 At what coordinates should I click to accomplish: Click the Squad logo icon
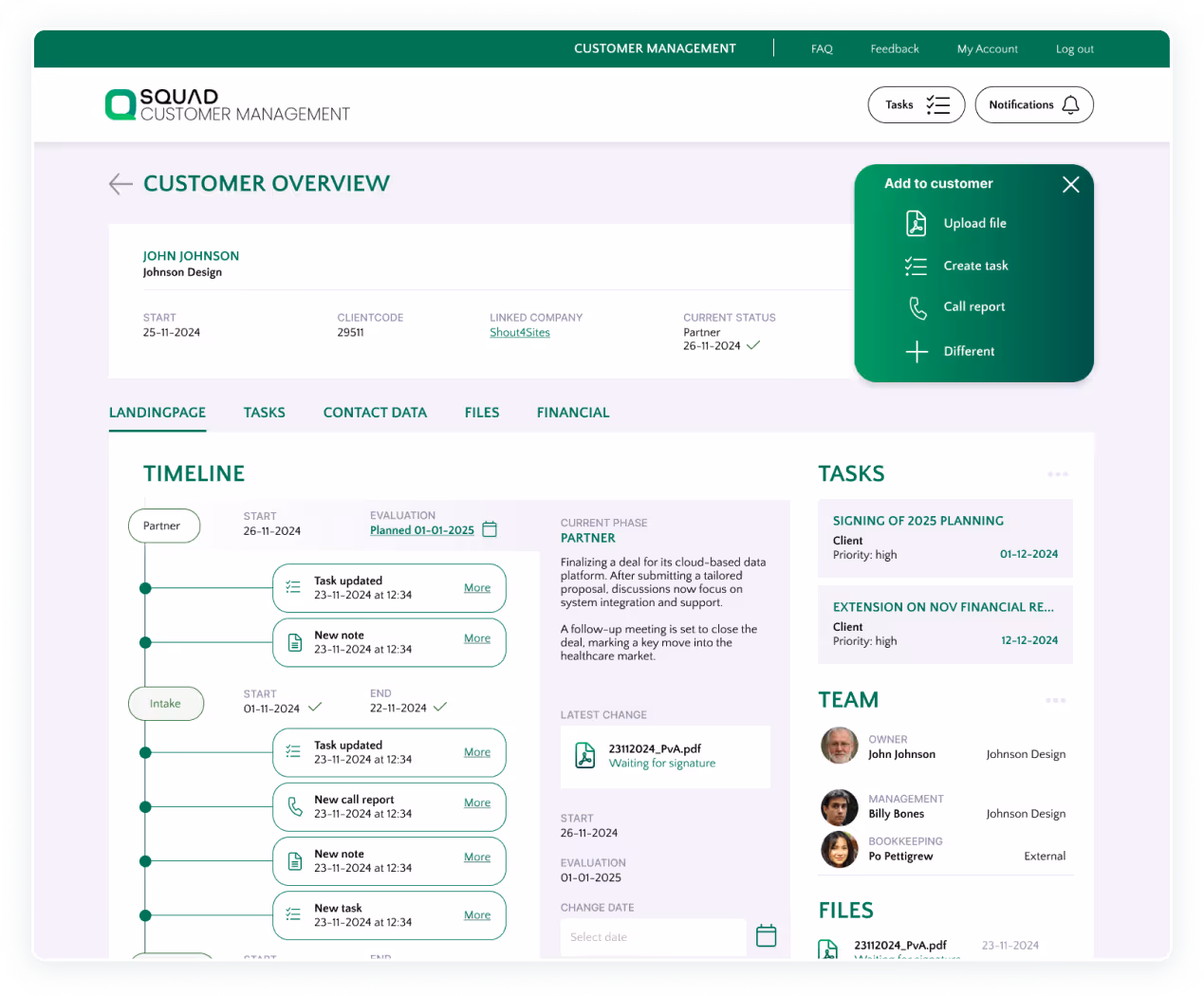tap(120, 104)
